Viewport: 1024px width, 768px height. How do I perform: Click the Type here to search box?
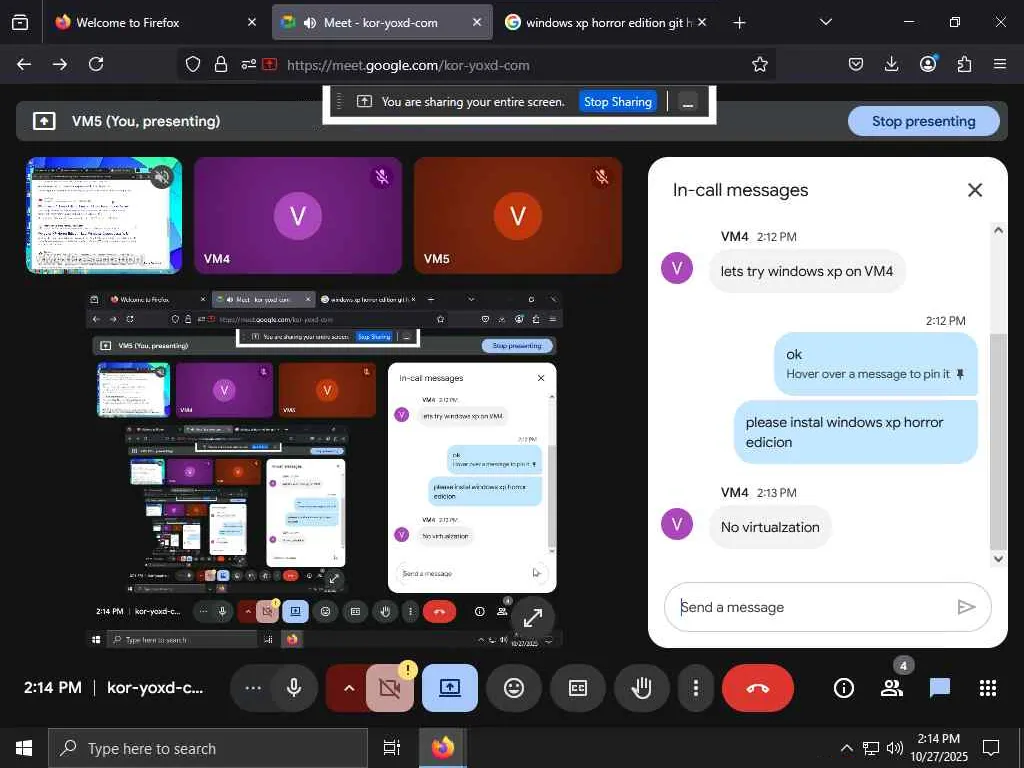pos(208,748)
